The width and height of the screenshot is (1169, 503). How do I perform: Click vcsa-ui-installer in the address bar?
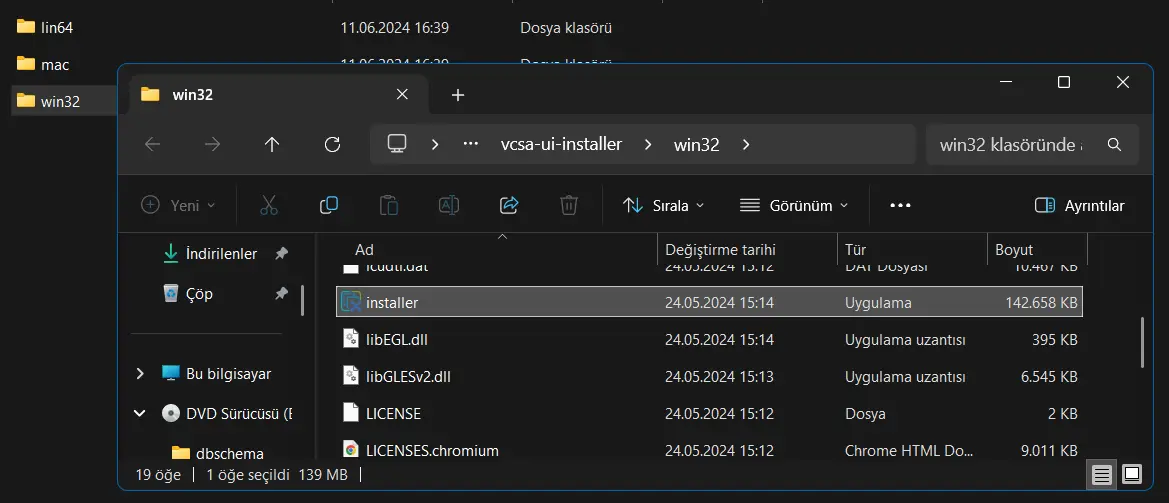tap(561, 145)
